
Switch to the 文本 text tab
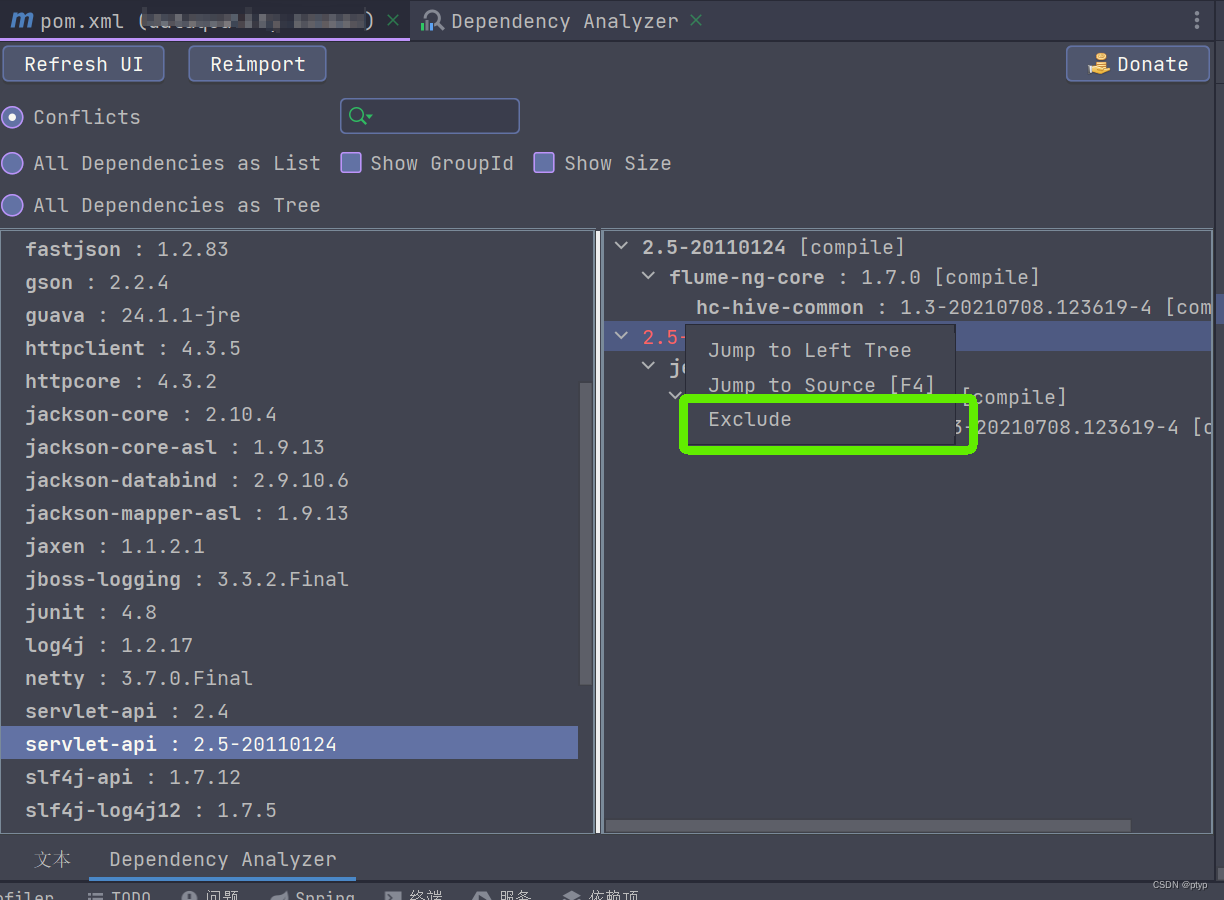click(x=52, y=859)
